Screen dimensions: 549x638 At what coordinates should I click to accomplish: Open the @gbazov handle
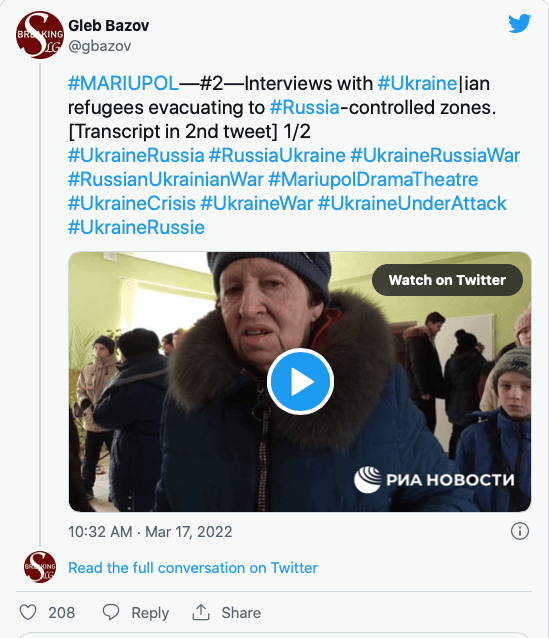(x=100, y=46)
